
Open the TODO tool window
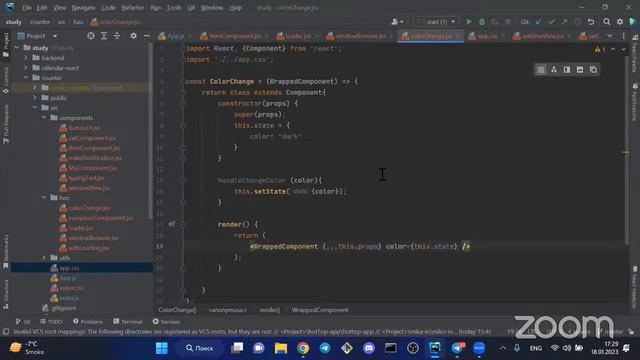tap(51, 322)
